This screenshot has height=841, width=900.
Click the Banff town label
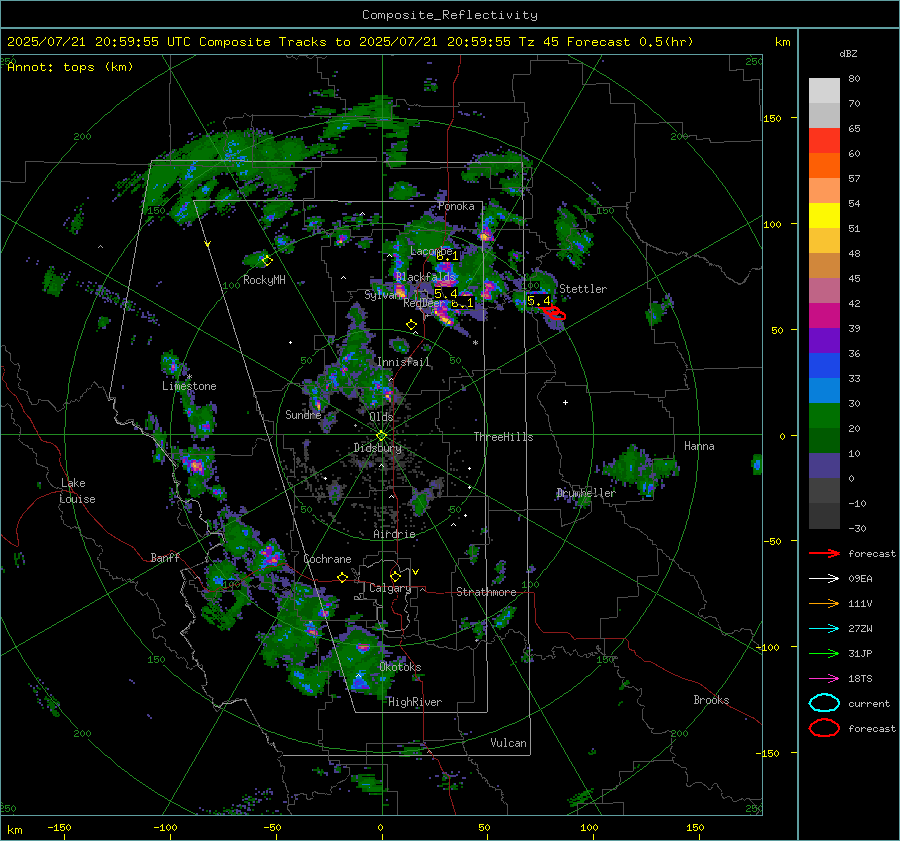point(165,558)
